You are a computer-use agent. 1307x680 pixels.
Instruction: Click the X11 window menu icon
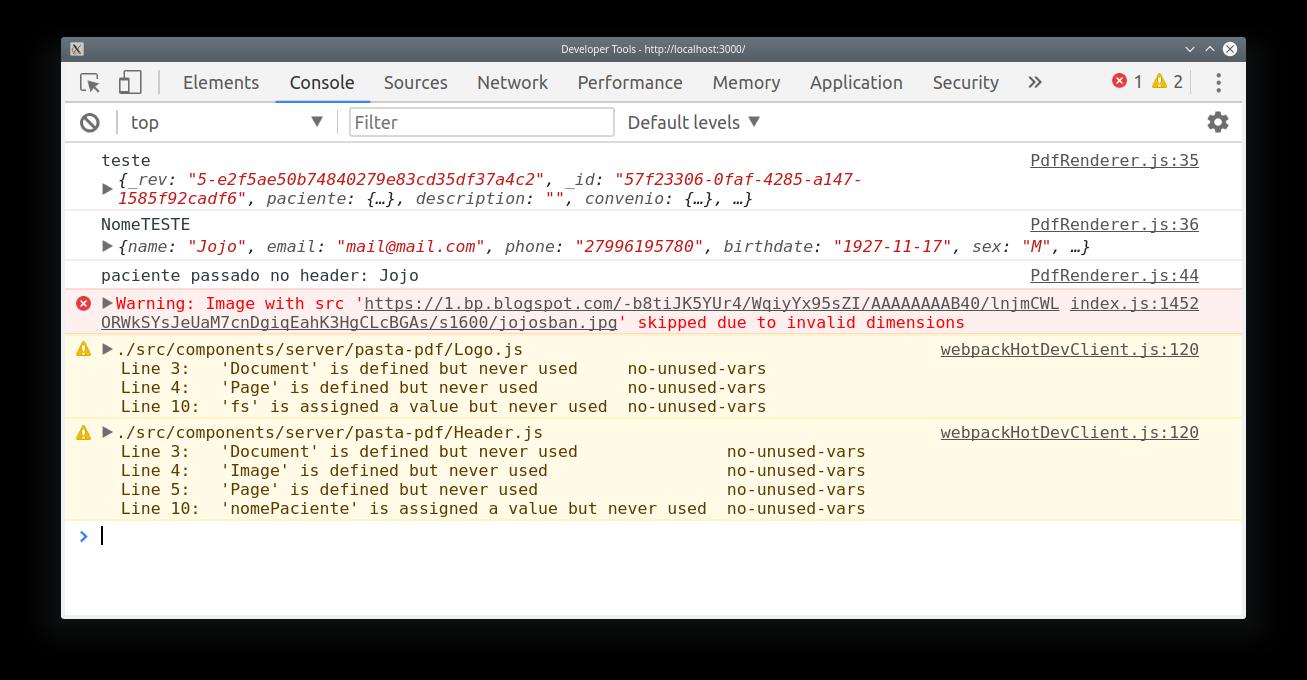77,49
